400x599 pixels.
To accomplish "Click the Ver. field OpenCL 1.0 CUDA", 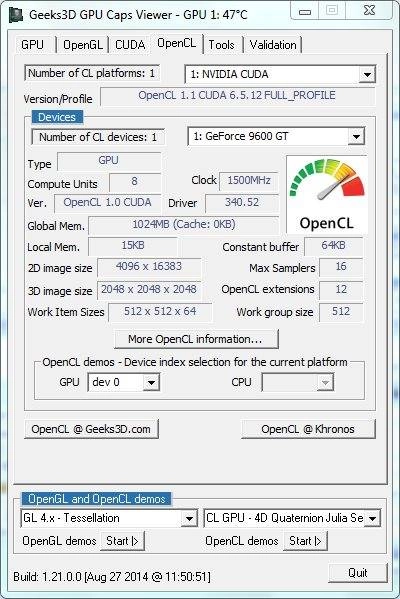I will (107, 203).
